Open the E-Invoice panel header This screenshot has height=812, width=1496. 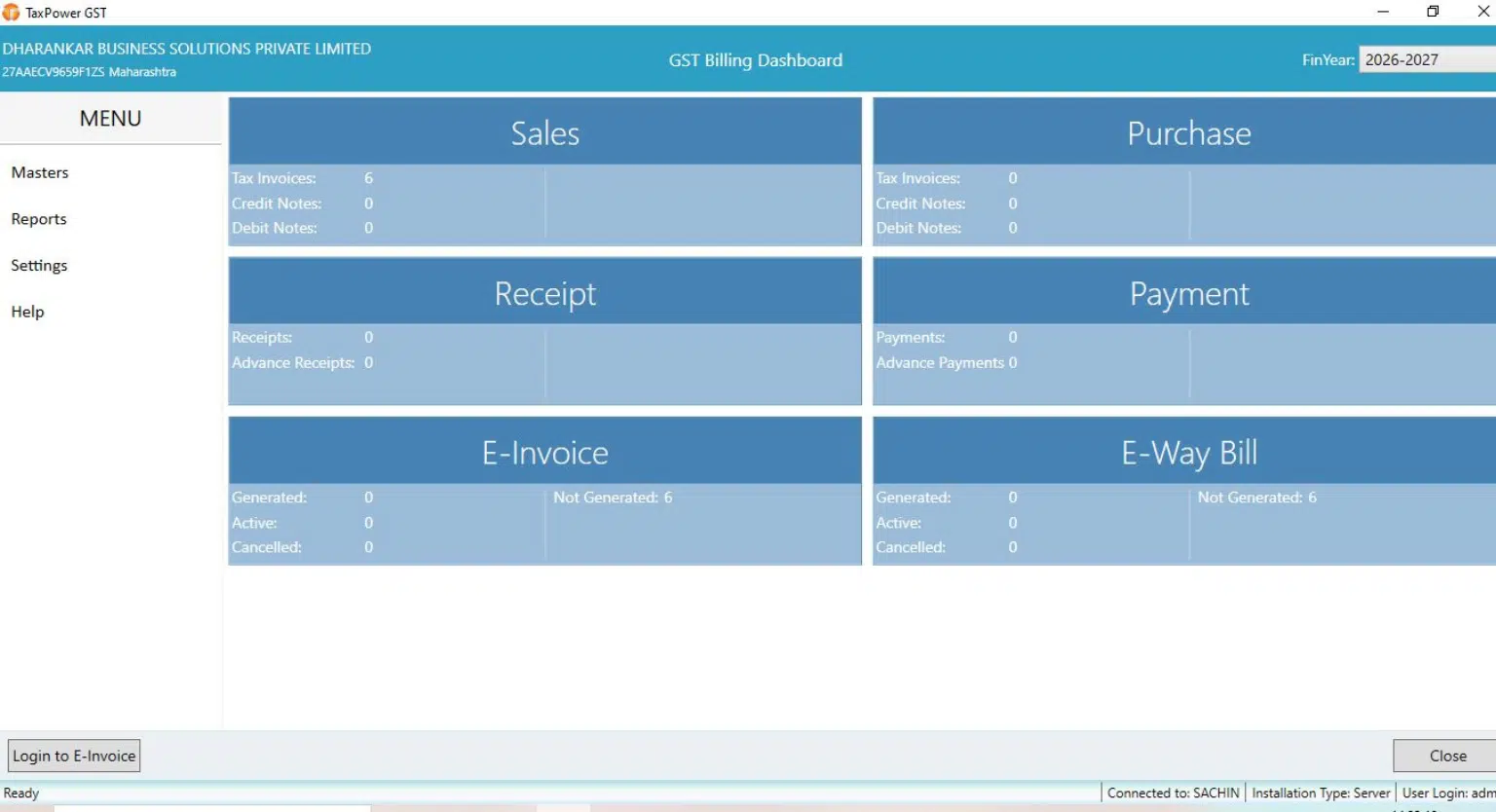[545, 451]
